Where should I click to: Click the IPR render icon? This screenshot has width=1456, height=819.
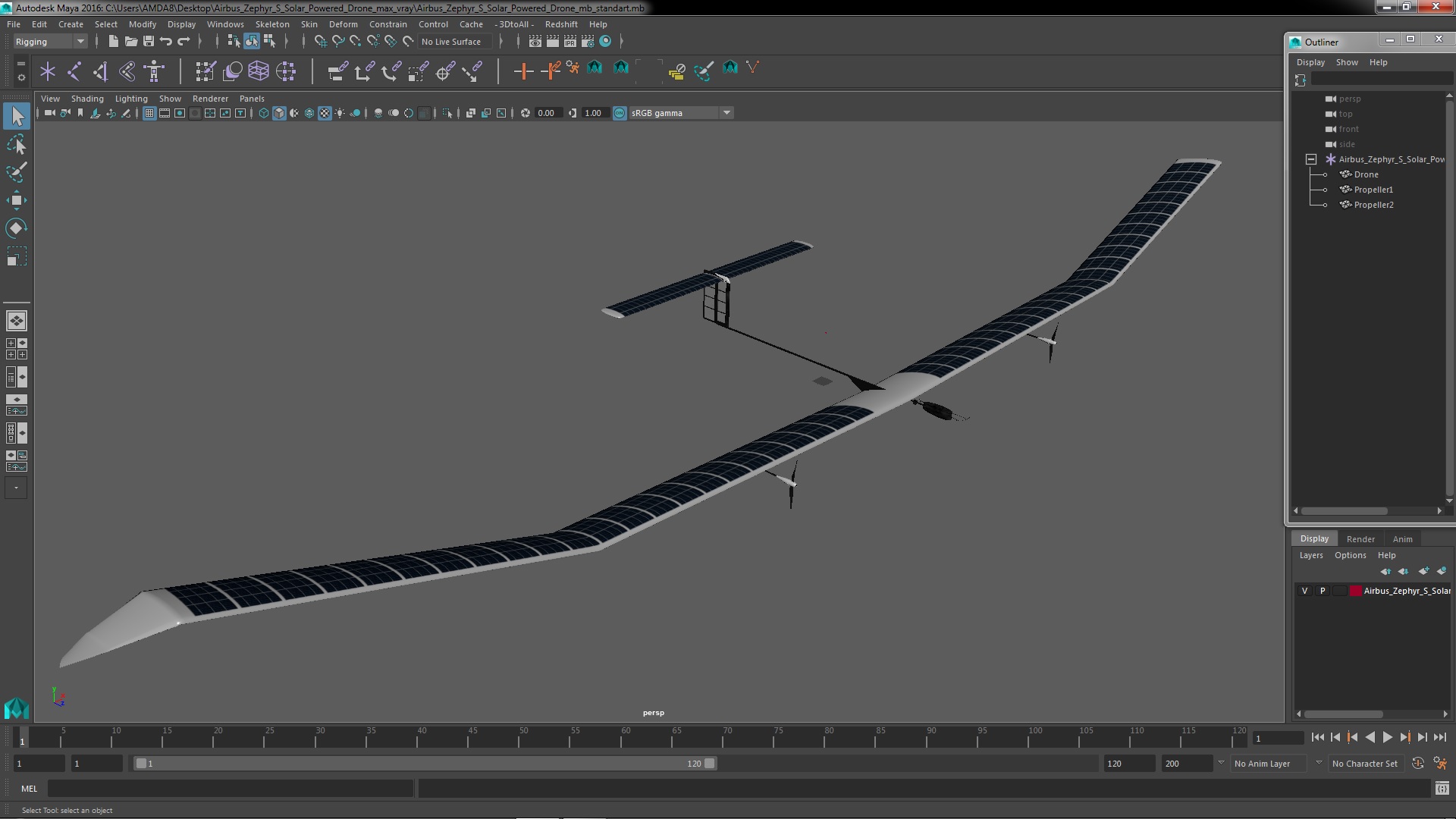coord(570,41)
